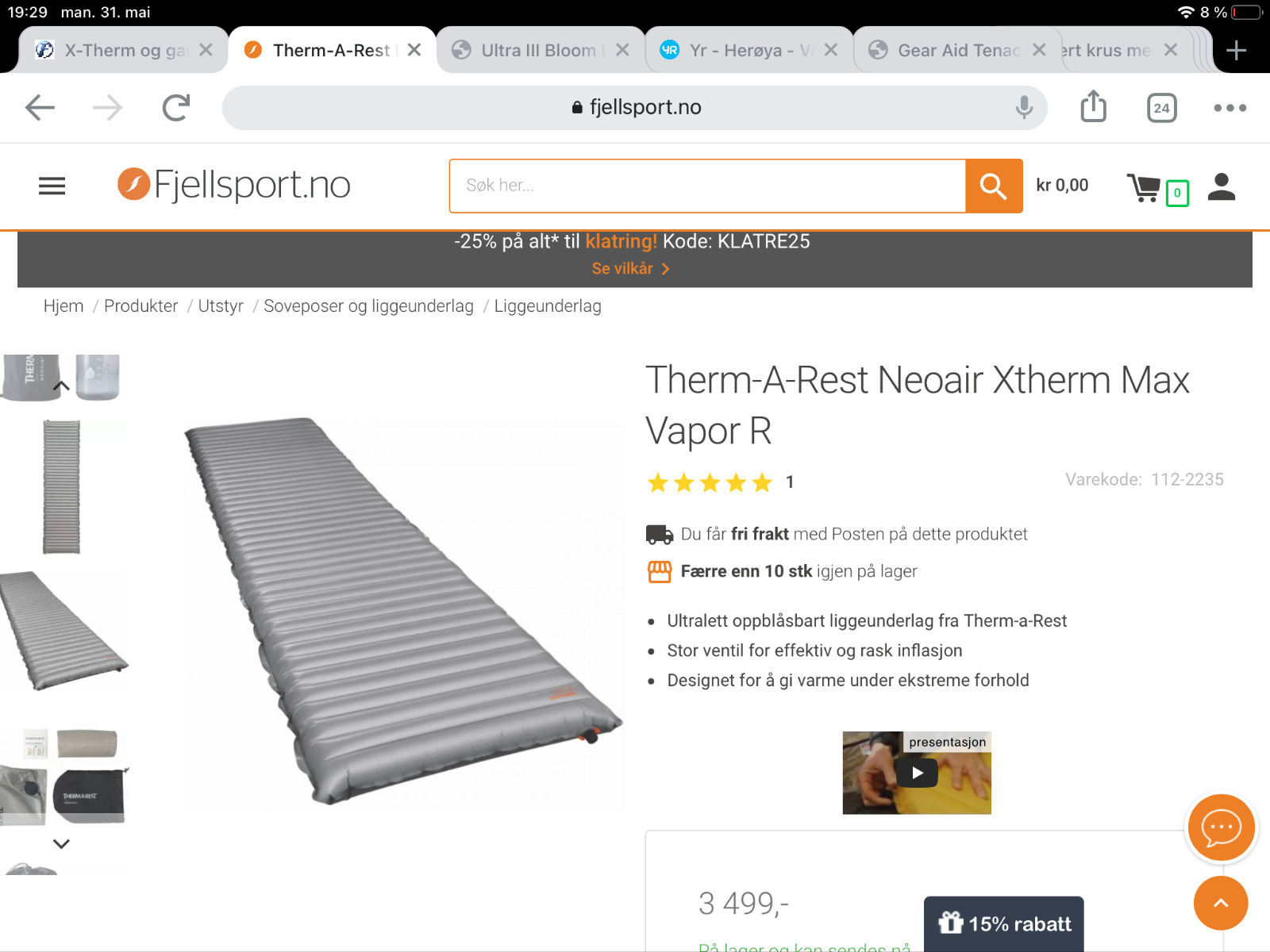Image resolution: width=1270 pixels, height=952 pixels.
Task: Open the Soveposer og liggeunderlag breadcrumb
Action: click(x=368, y=306)
